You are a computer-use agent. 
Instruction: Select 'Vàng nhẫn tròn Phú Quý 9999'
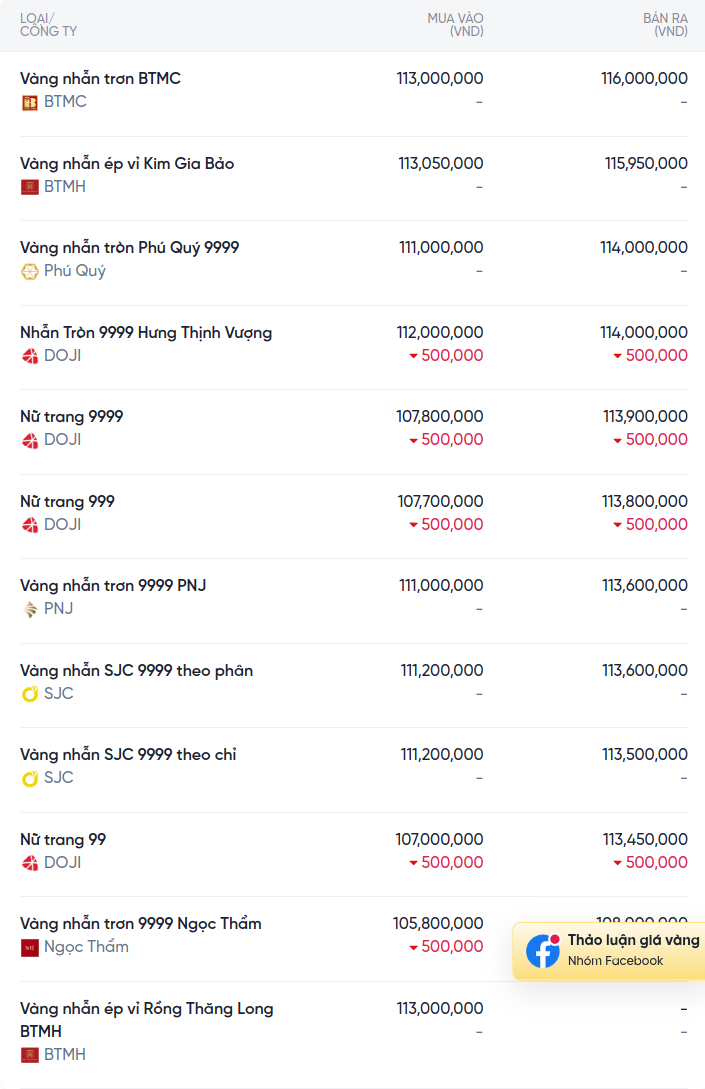pos(129,247)
